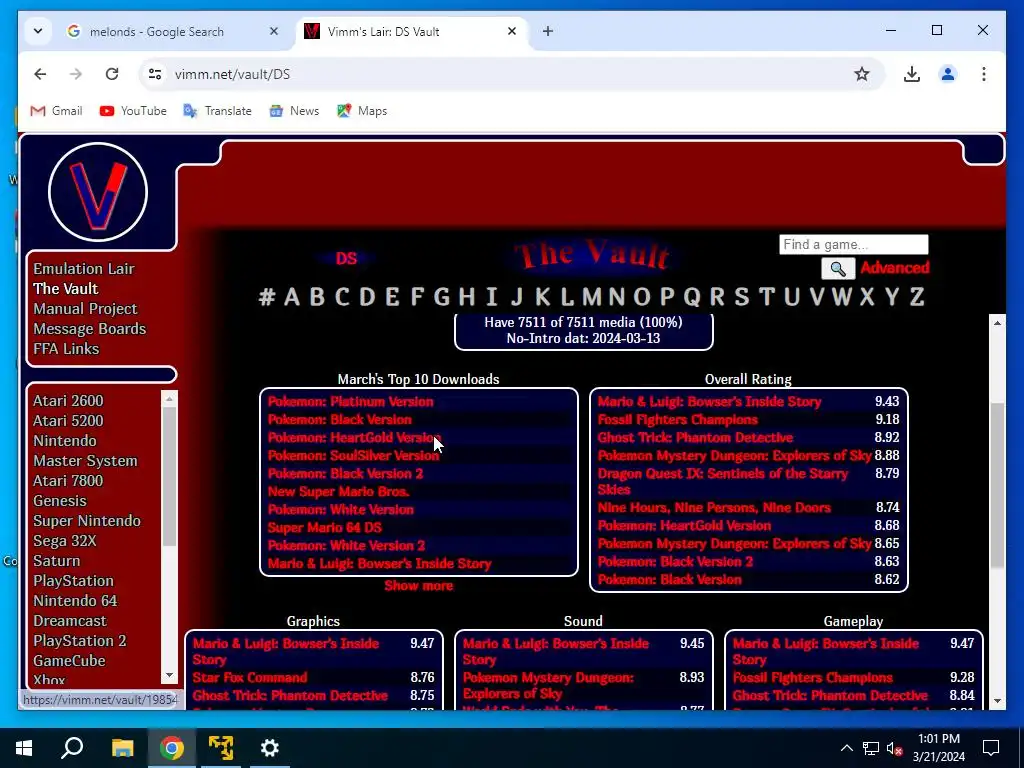
Task: Click the yellow app icon in taskbar
Action: pyautogui.click(x=221, y=748)
